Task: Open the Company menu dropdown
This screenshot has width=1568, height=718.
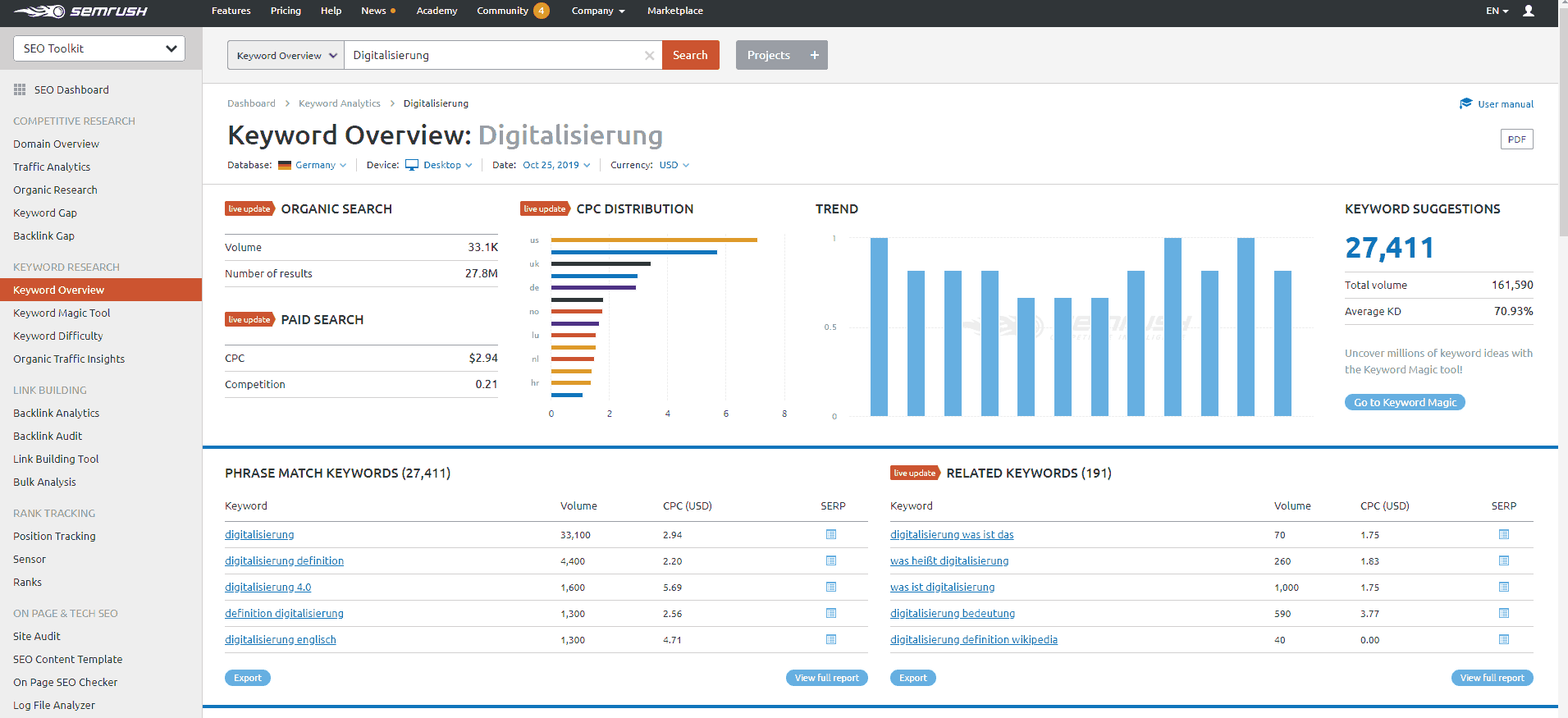Action: tap(598, 11)
